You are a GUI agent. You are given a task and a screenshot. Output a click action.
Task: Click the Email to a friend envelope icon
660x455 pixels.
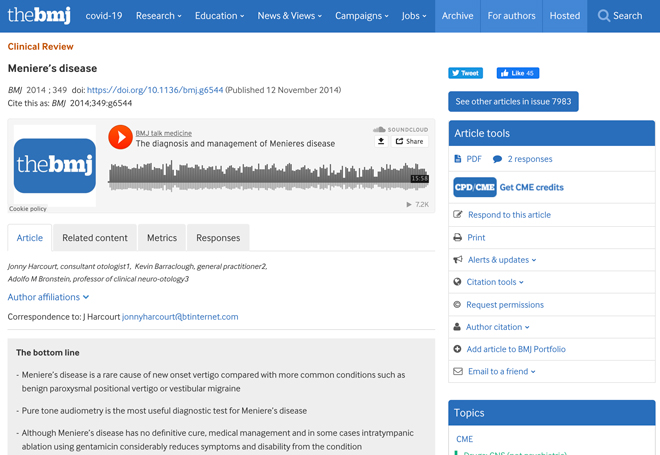458,371
